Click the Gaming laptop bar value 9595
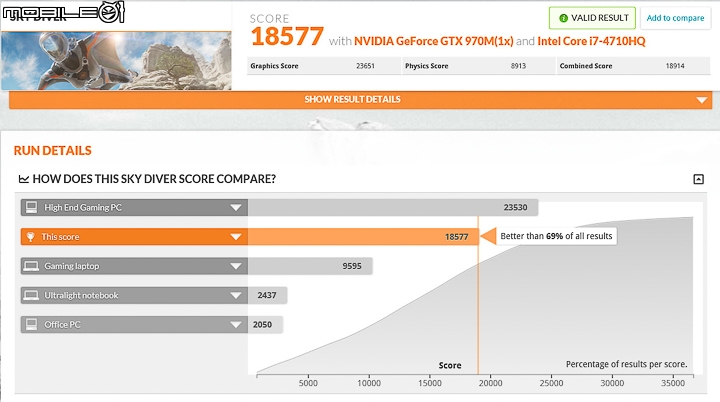 click(352, 266)
